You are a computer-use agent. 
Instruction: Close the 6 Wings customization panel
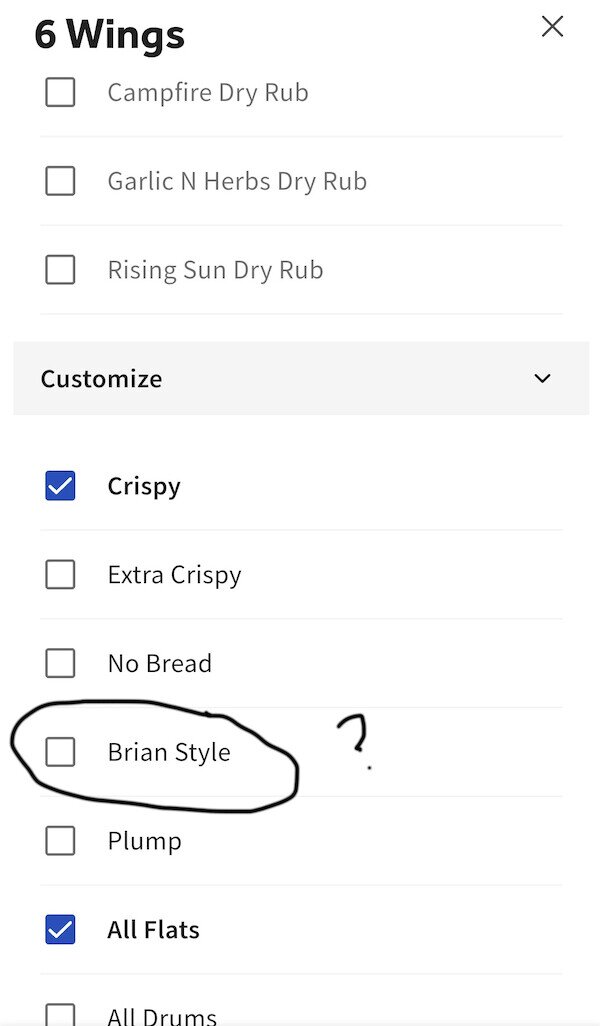(x=552, y=27)
